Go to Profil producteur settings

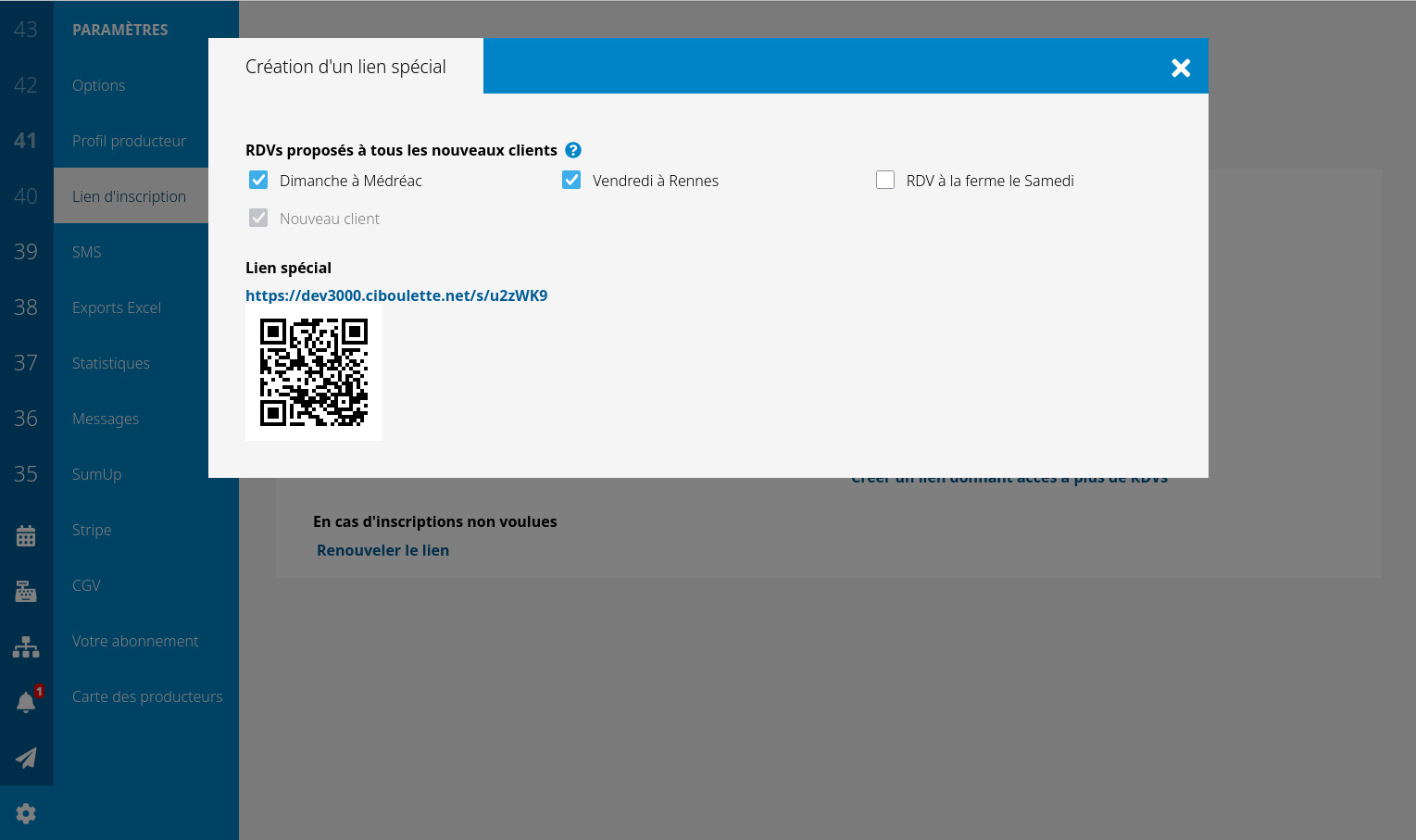[x=129, y=141]
